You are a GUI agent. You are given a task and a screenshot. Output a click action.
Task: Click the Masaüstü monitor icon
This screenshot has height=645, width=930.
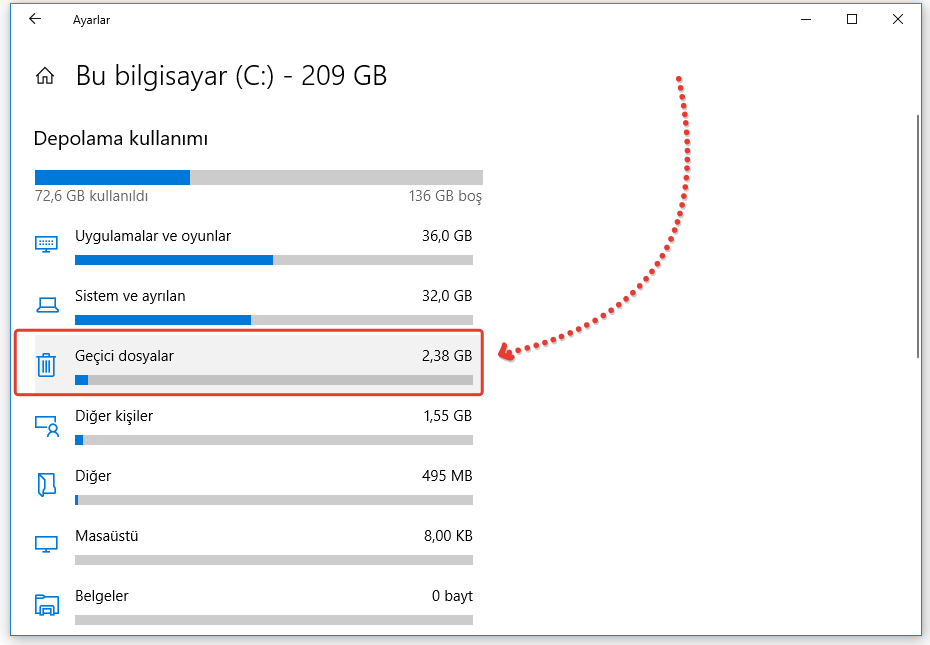[x=46, y=544]
